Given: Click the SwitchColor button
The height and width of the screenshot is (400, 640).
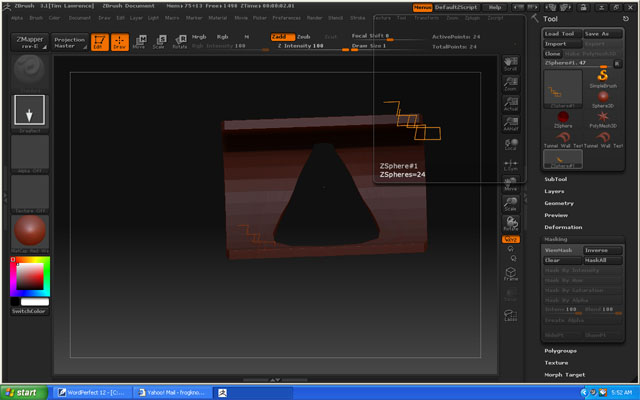Looking at the screenshot, I should pos(29,311).
